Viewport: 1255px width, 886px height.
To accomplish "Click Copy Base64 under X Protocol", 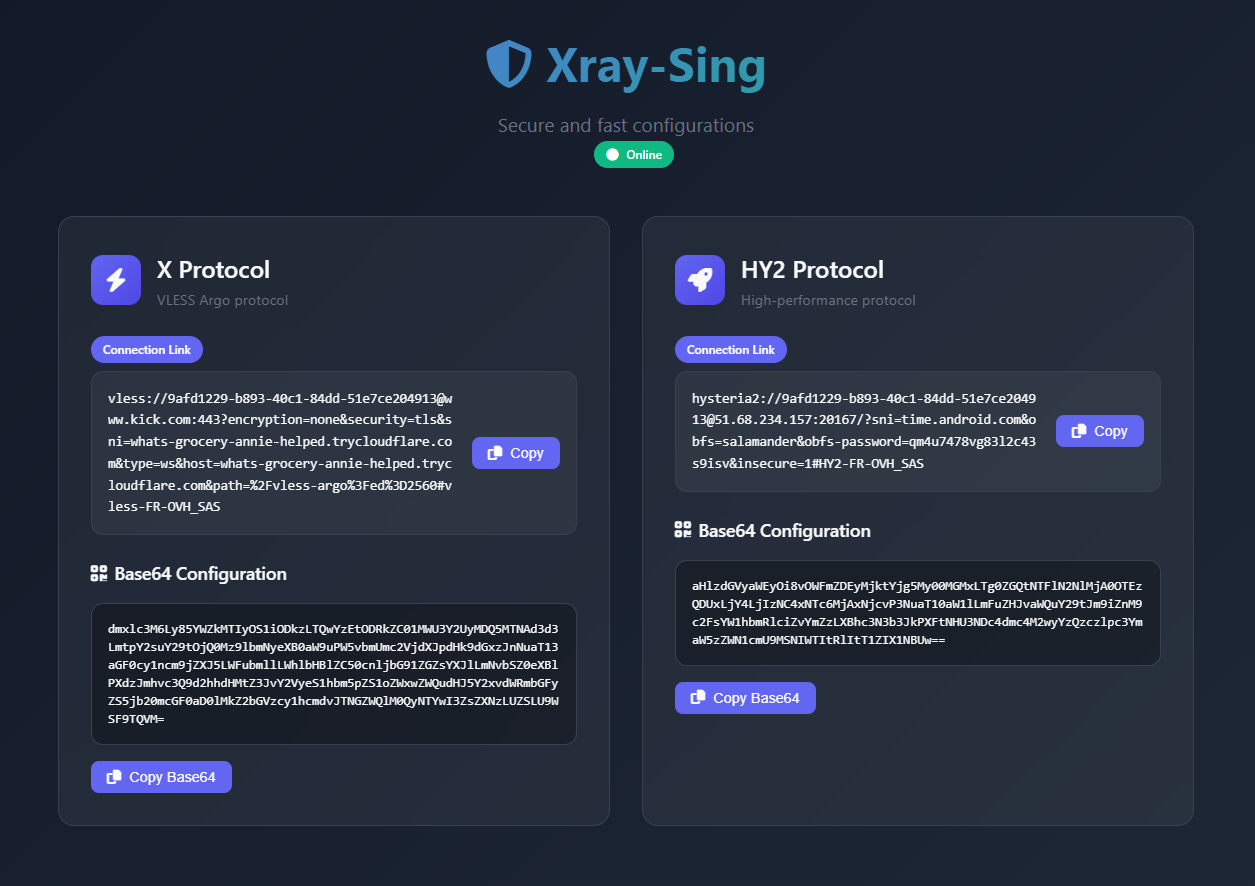I will [x=161, y=776].
